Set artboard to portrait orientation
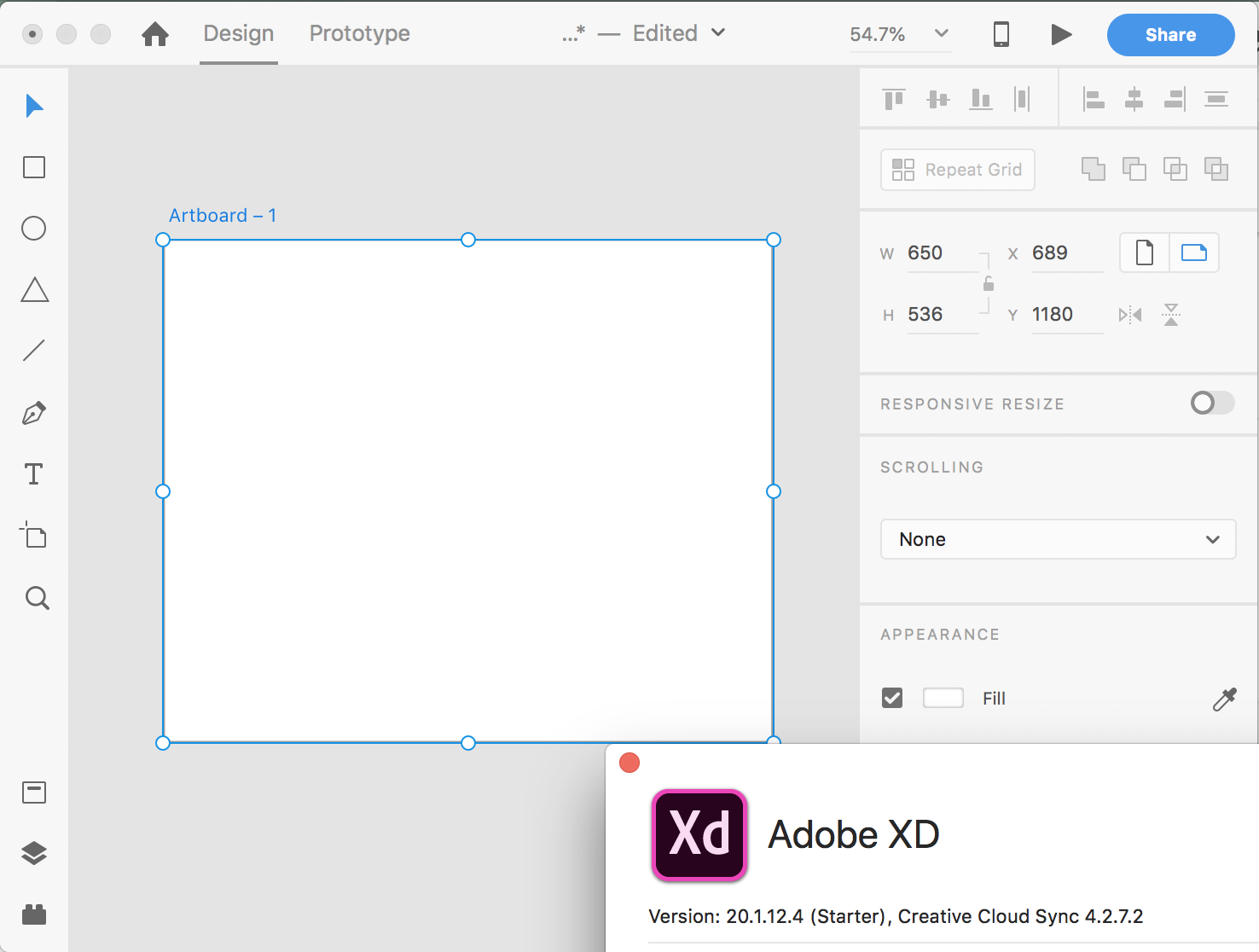This screenshot has height=952, width=1259. click(1145, 253)
